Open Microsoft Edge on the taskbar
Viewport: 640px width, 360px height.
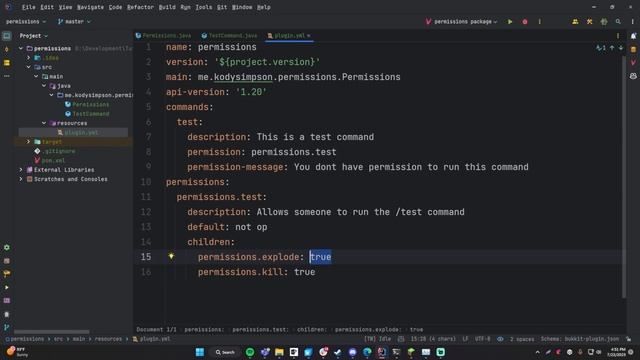point(367,352)
